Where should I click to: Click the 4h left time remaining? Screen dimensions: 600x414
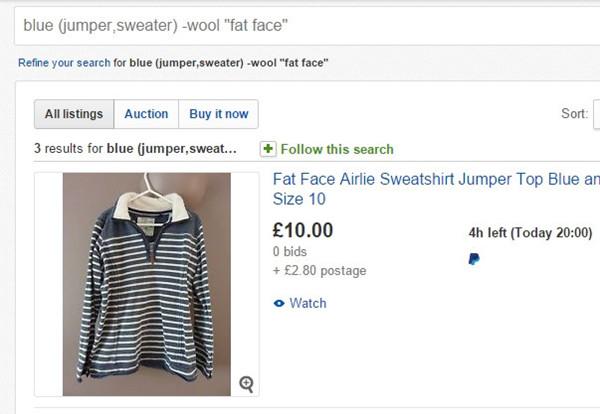530,233
